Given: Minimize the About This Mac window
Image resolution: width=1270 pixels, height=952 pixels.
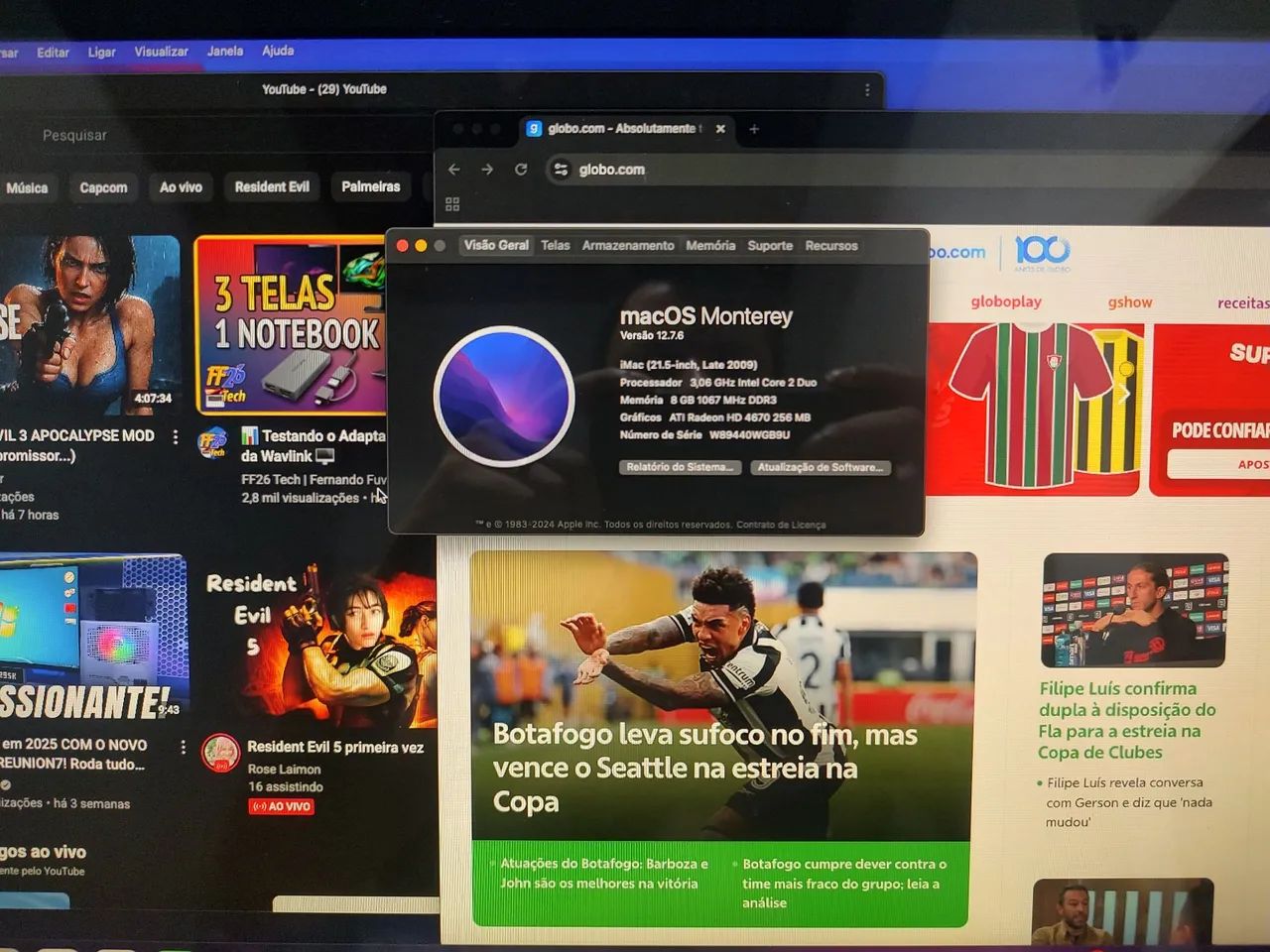Looking at the screenshot, I should point(421,246).
